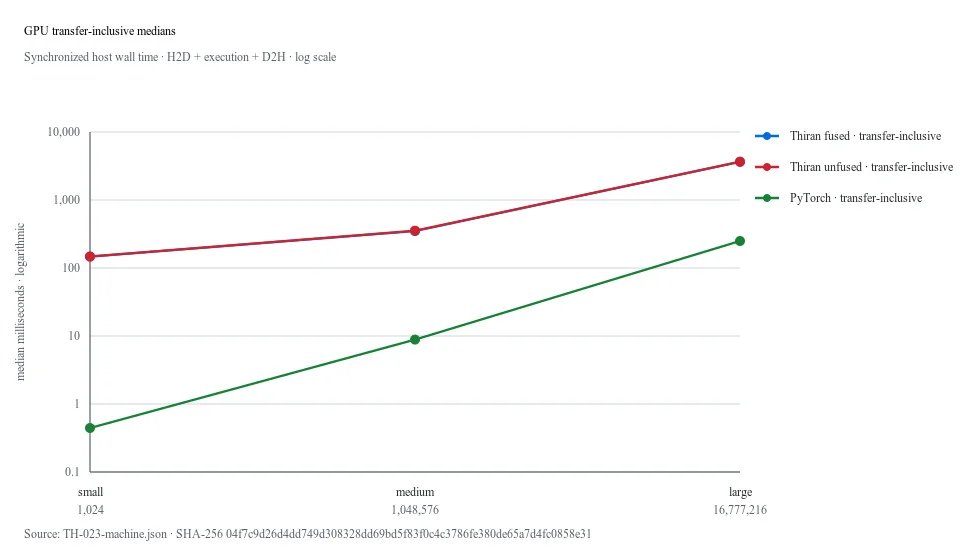Click the source TH-023-machine.json footer text
The height and width of the screenshot is (560, 960).
click(x=307, y=534)
